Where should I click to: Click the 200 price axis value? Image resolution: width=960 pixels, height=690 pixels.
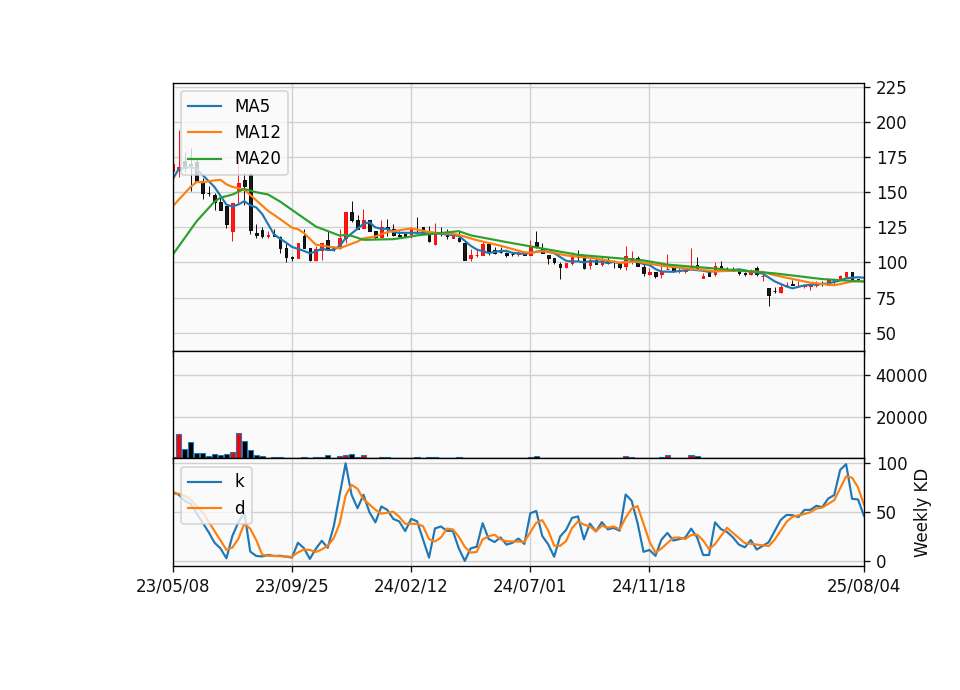(x=891, y=123)
